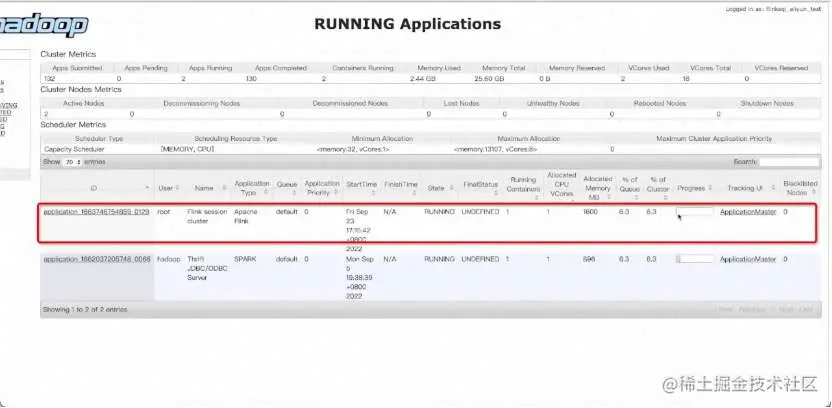Click StartTime cell 'Fri Sep 23'

point(359,230)
